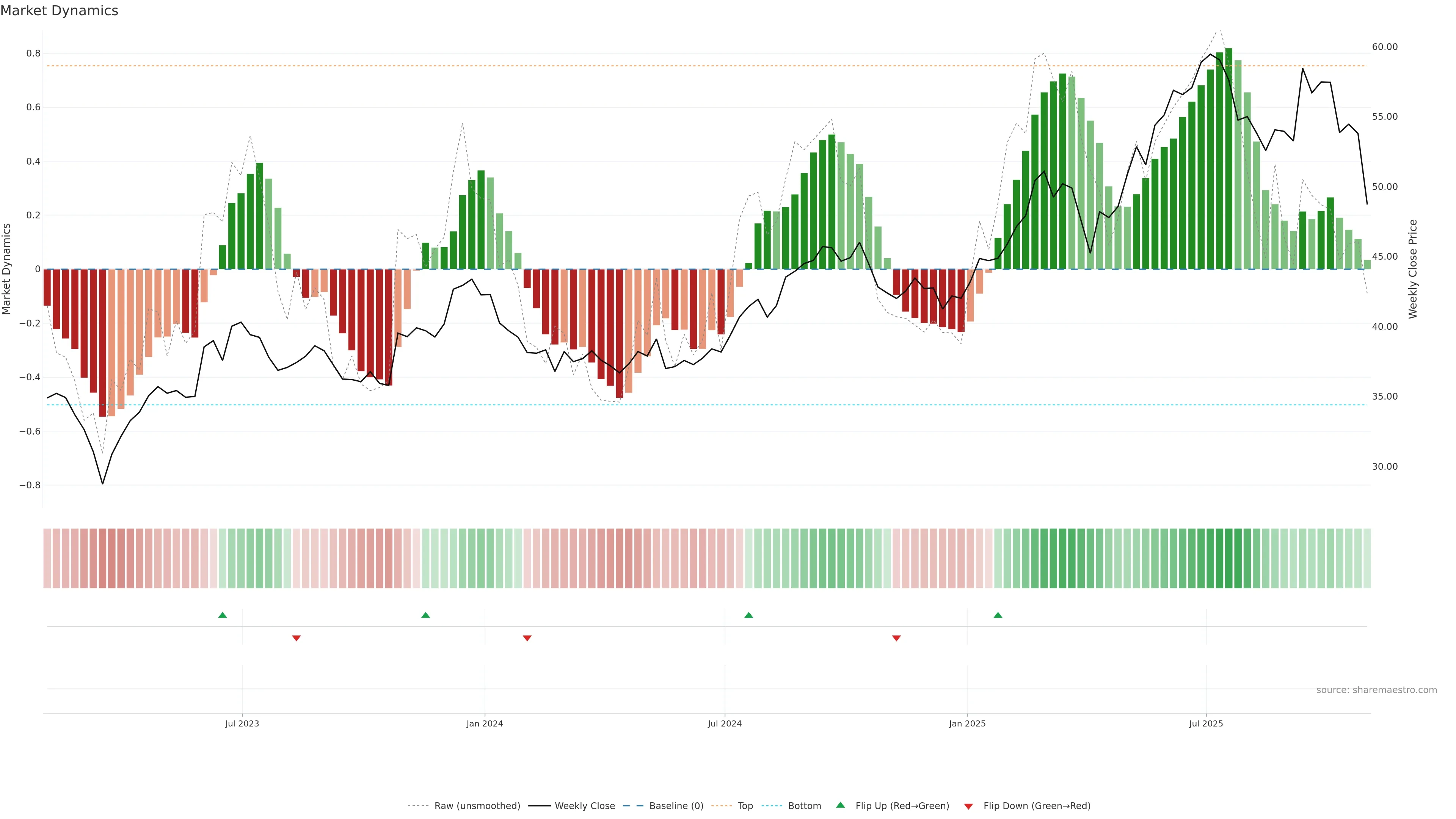Click the Flip Down (Green→Red) legend label
This screenshot has width=1456, height=819.
pos(1037,806)
